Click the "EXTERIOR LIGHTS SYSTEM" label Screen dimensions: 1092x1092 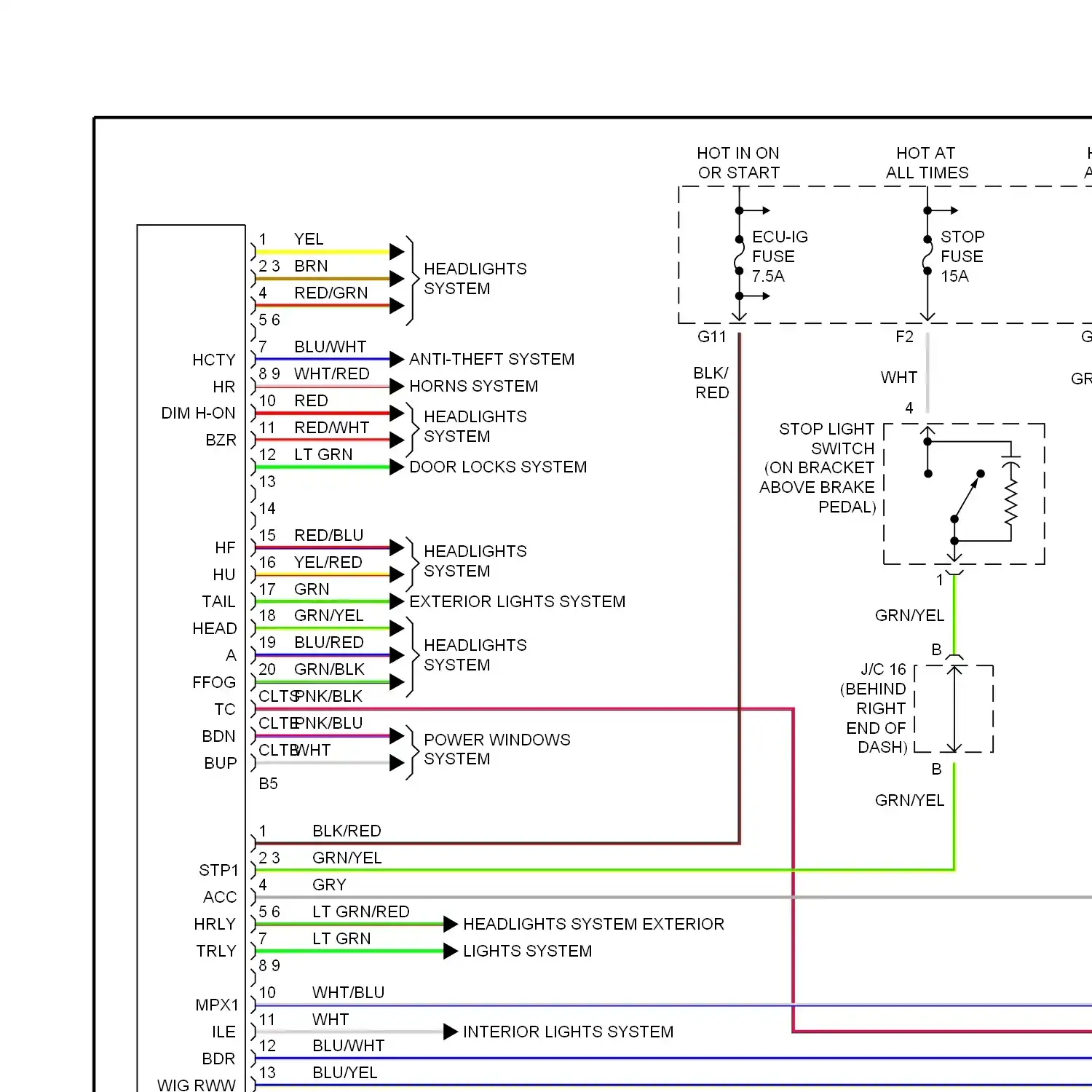(517, 601)
